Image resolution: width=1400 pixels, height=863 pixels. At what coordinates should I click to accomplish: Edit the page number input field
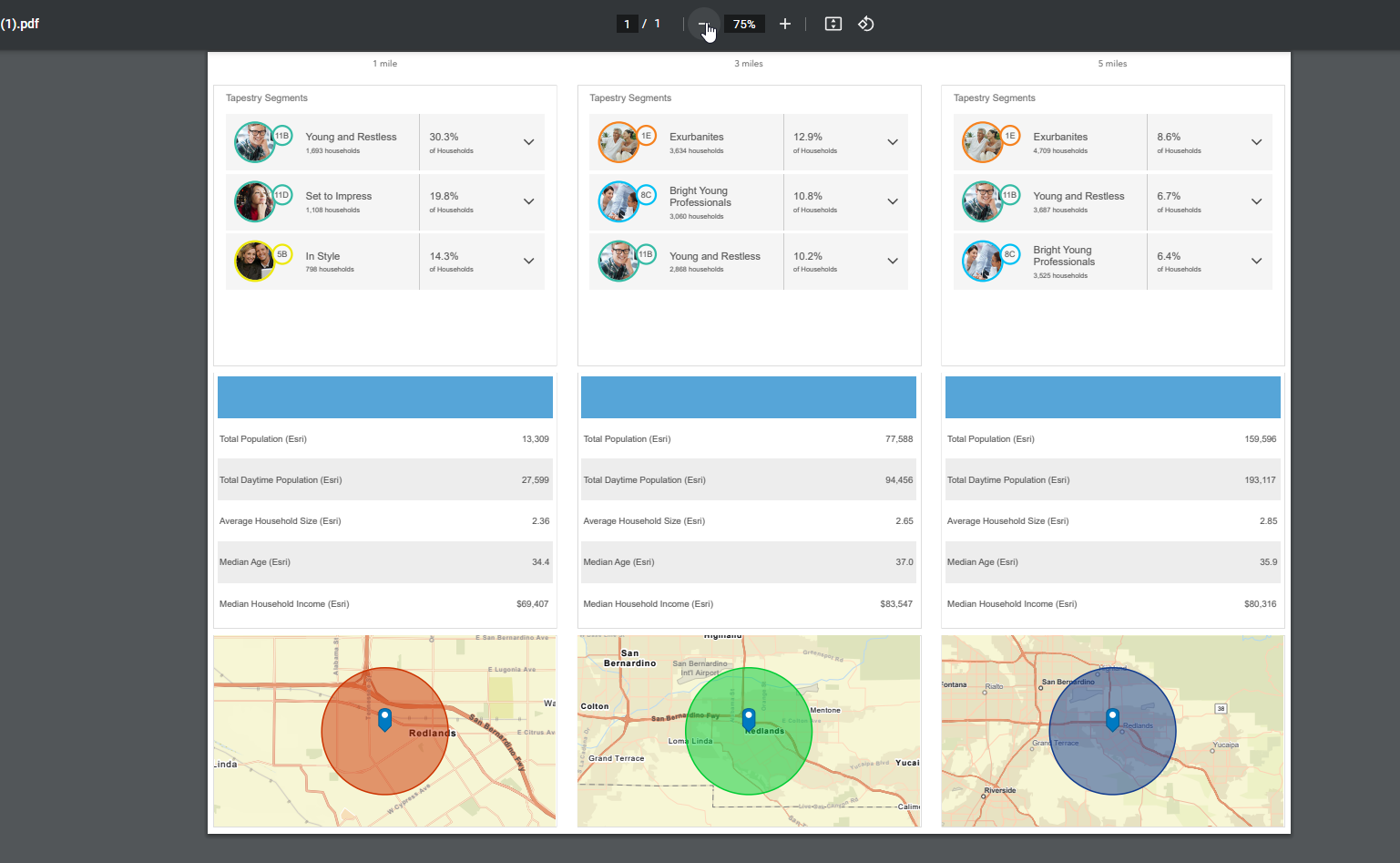click(x=626, y=24)
